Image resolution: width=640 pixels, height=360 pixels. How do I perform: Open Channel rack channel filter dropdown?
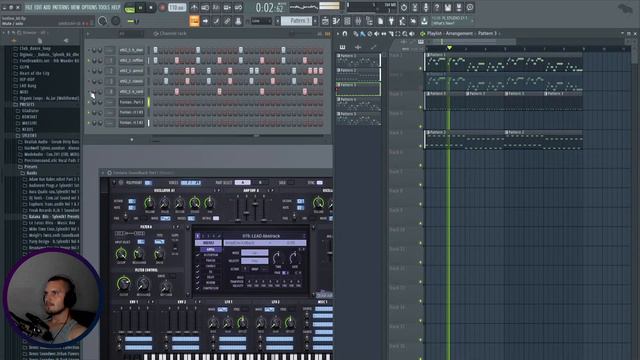coord(131,34)
